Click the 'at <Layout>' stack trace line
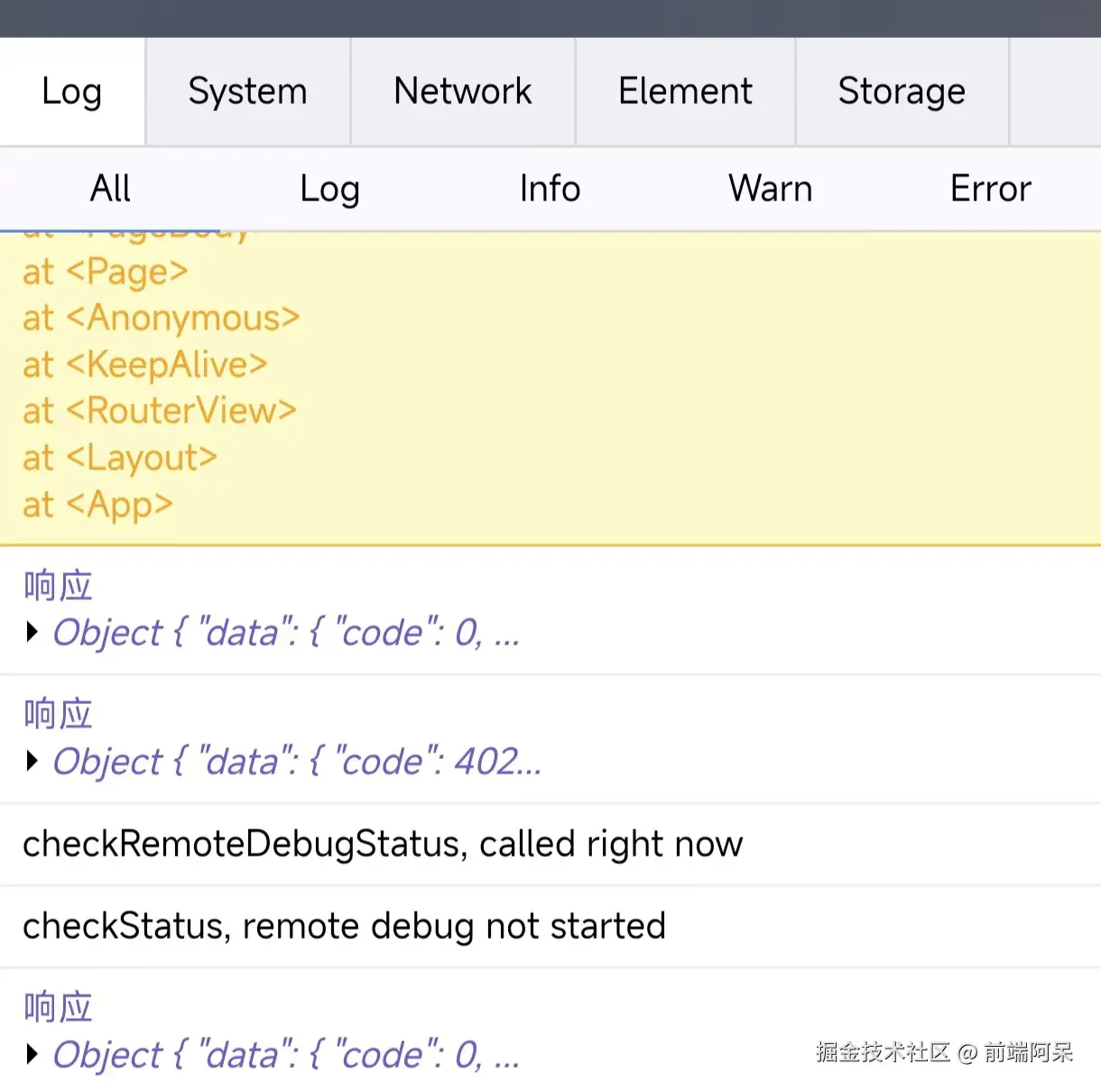The image size is (1101, 1092). [120, 458]
